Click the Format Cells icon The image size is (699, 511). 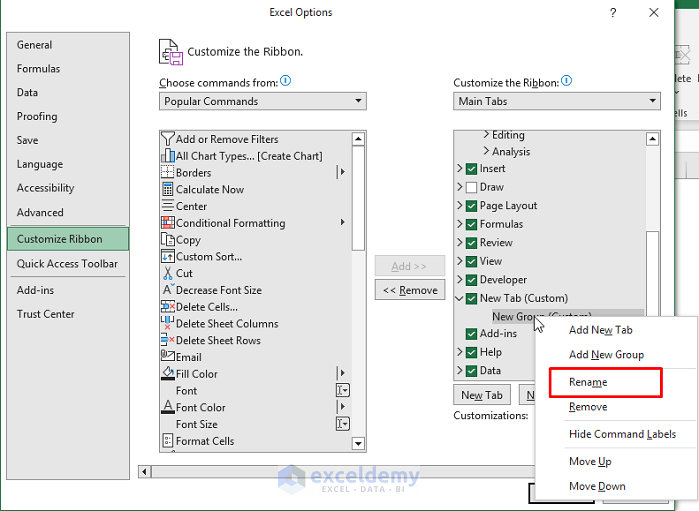[x=167, y=441]
